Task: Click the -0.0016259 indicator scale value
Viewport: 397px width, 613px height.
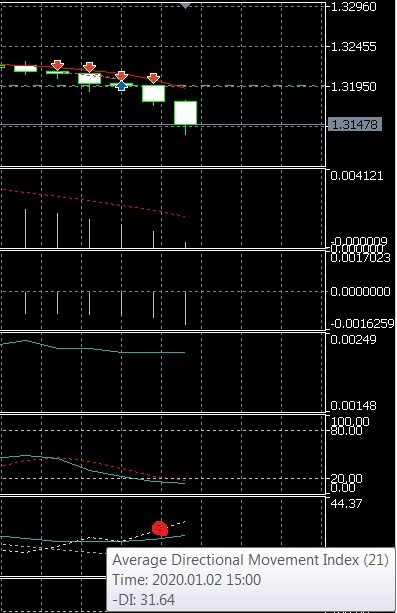Action: point(362,324)
